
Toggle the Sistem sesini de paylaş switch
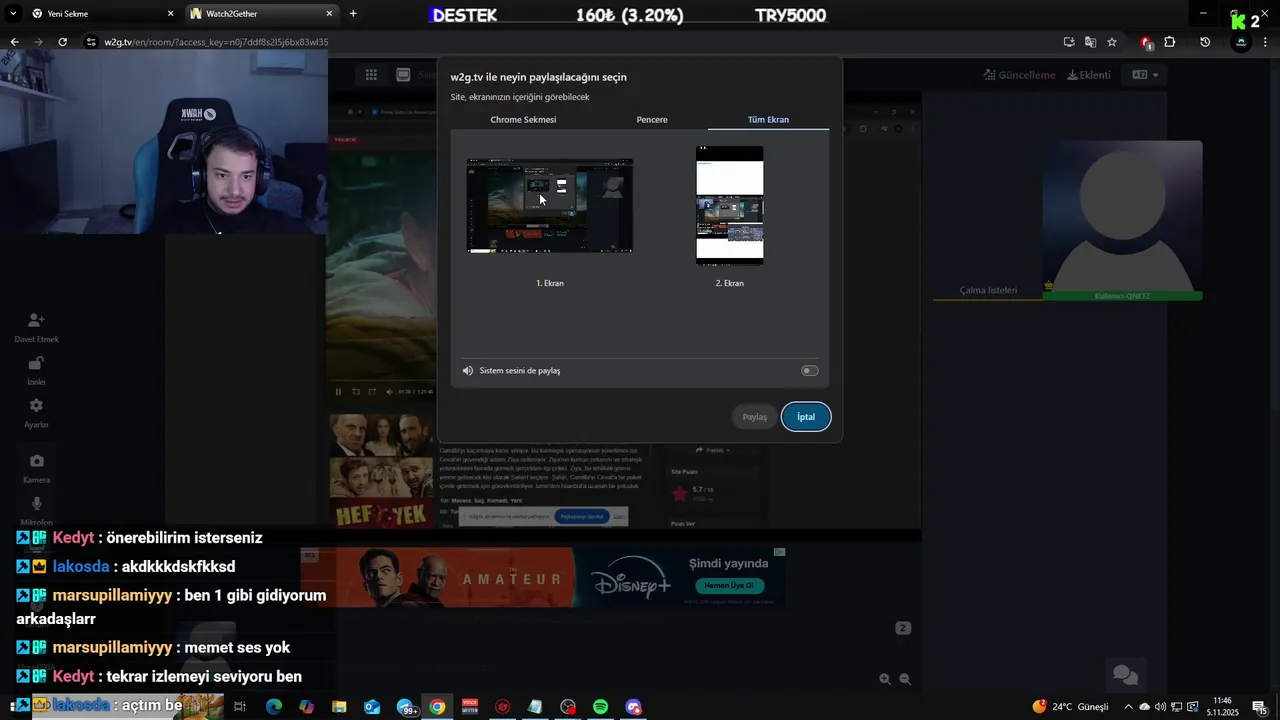[x=809, y=371]
